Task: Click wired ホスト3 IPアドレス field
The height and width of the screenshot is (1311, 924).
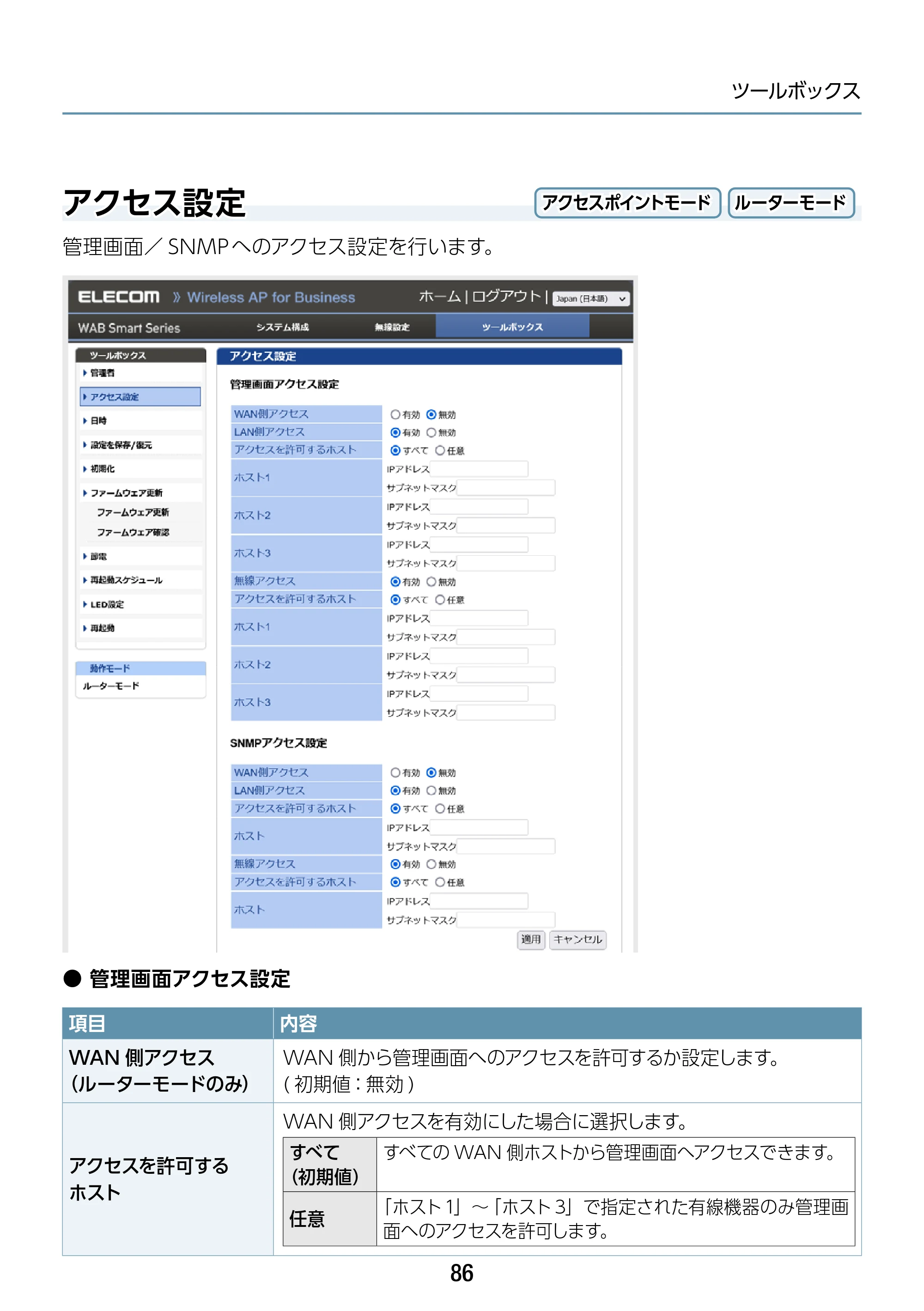Action: [479, 545]
